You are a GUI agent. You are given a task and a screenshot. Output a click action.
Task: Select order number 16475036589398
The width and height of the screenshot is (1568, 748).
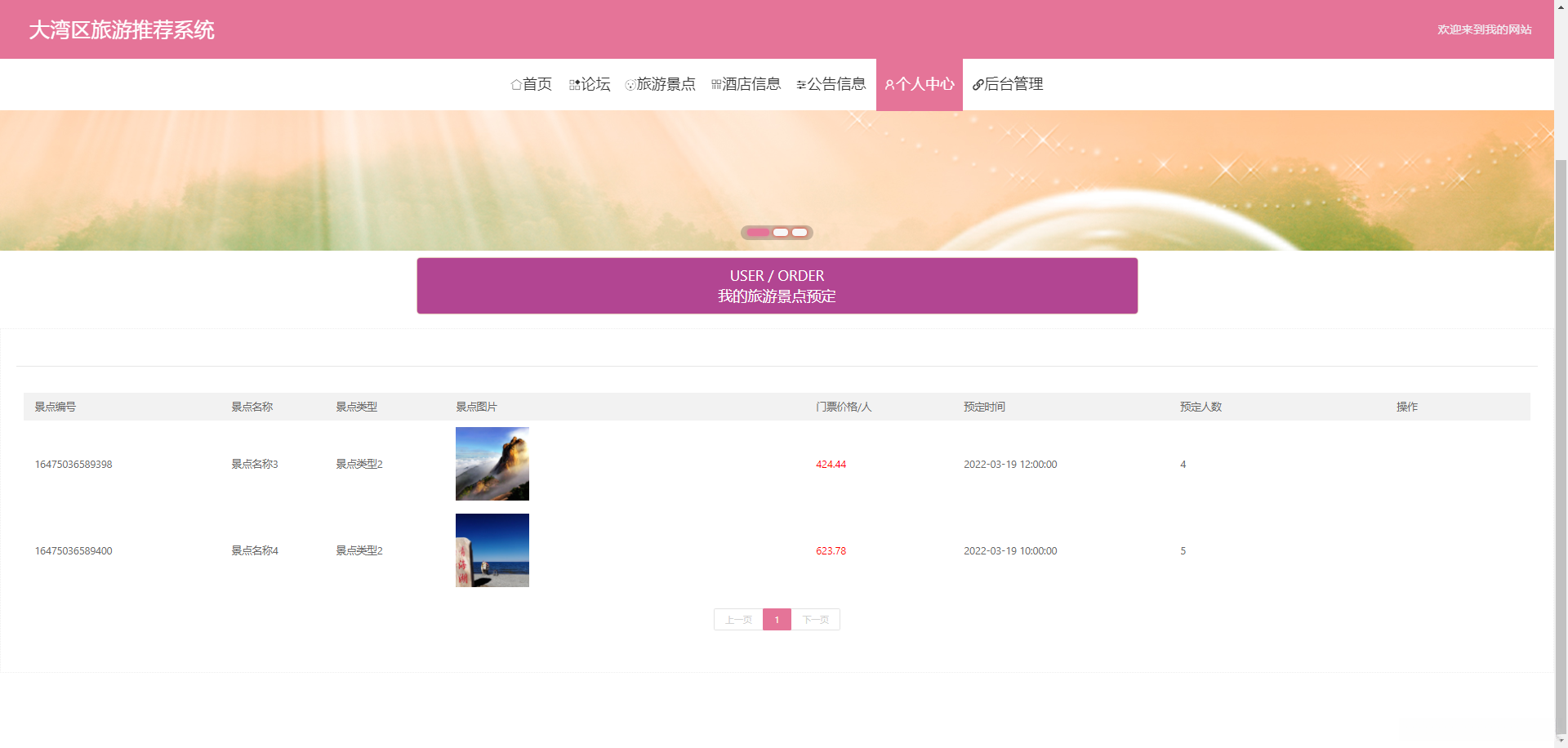click(x=73, y=465)
